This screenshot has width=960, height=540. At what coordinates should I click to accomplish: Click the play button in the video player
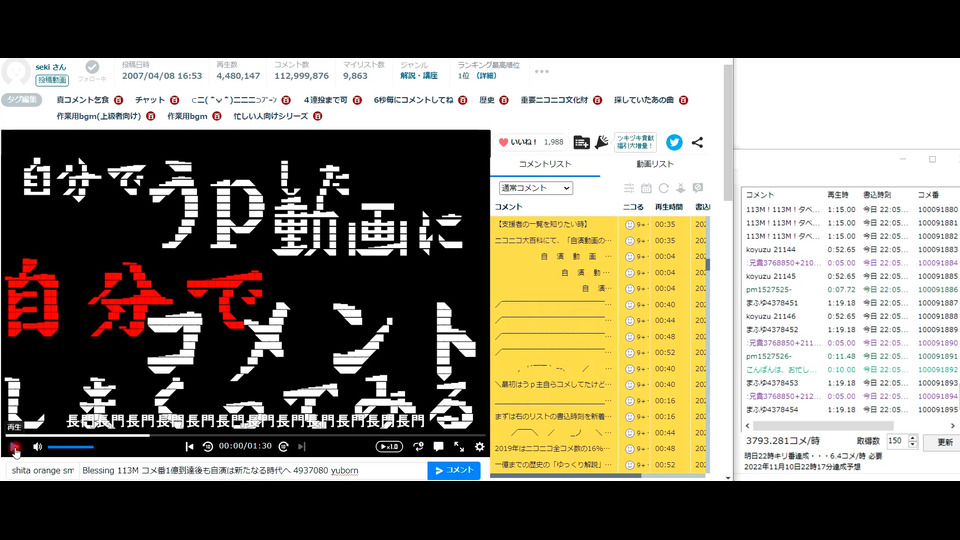(x=15, y=447)
